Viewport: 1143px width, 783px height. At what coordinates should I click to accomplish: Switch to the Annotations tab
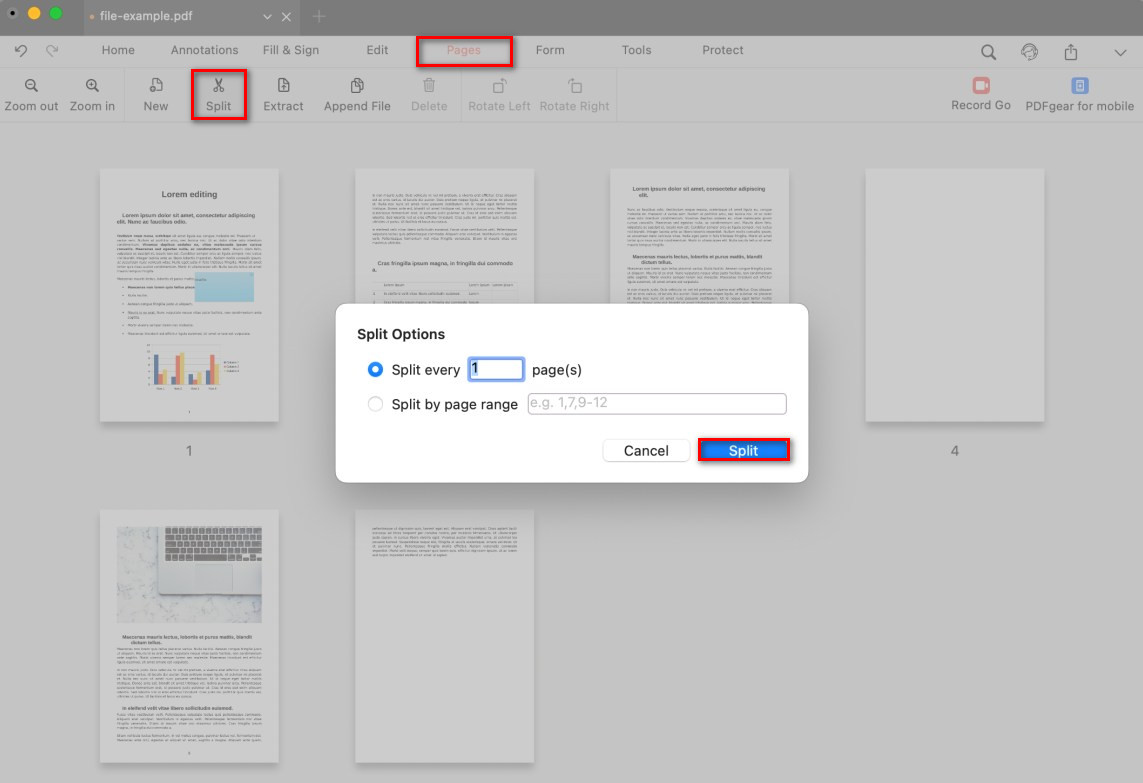click(x=204, y=50)
